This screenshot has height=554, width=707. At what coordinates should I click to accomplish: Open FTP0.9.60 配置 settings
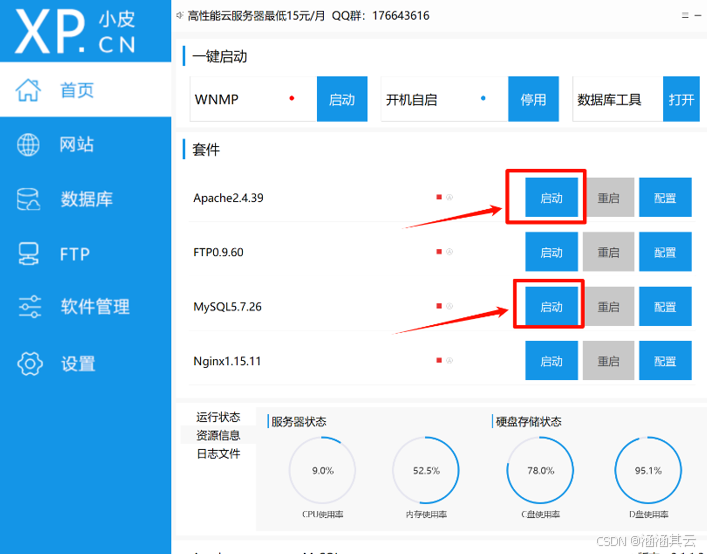[x=665, y=252]
